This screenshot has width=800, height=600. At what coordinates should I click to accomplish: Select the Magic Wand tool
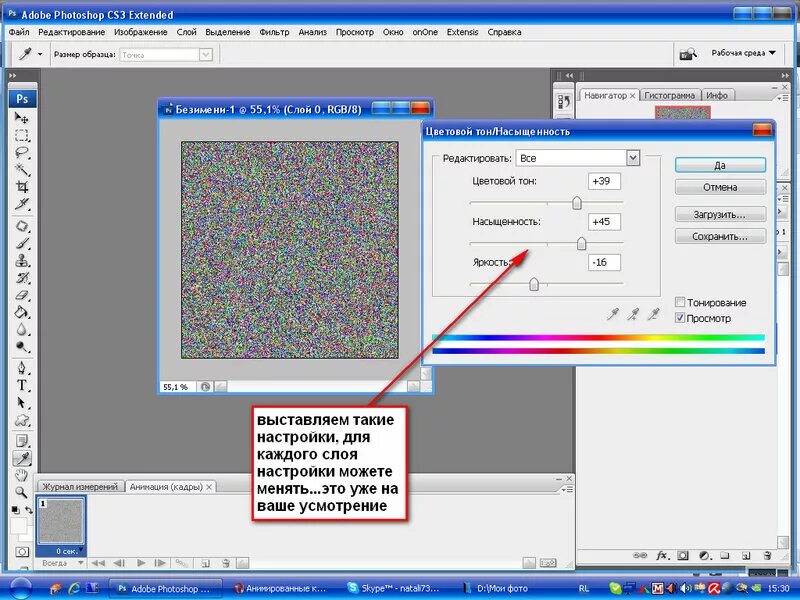click(21, 169)
